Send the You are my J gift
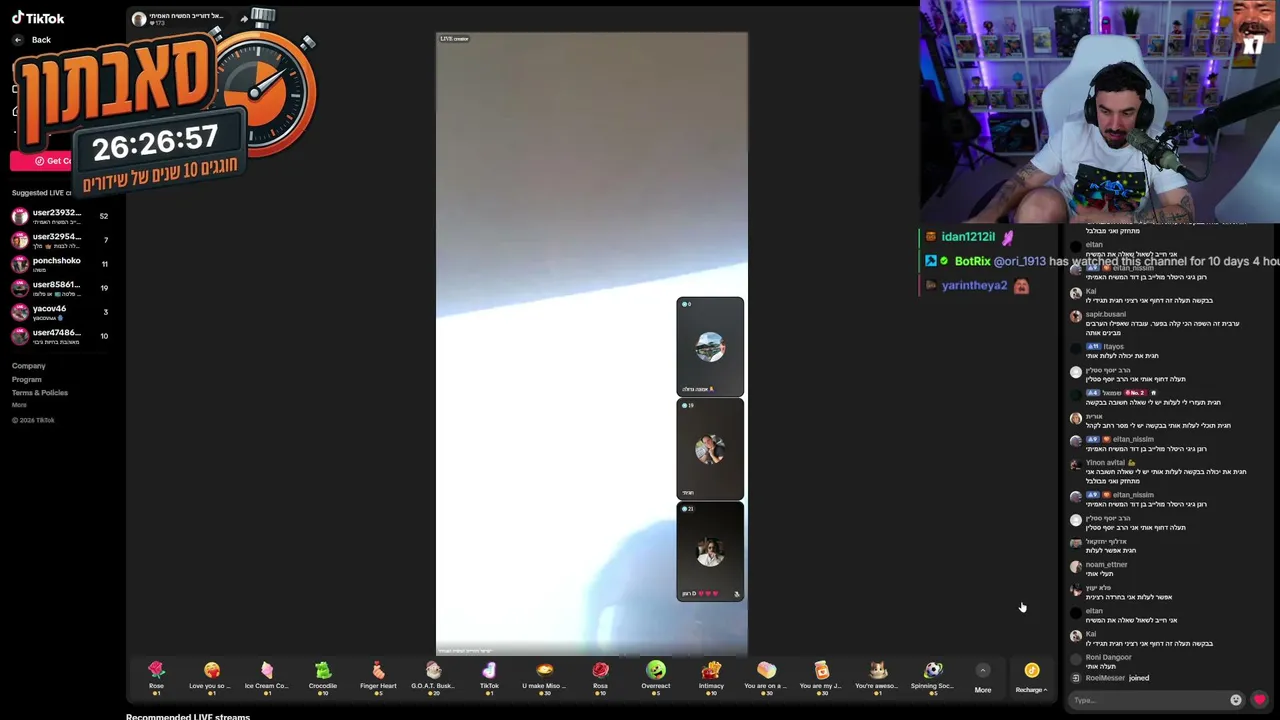Viewport: 1280px width, 720px height. tap(821, 677)
